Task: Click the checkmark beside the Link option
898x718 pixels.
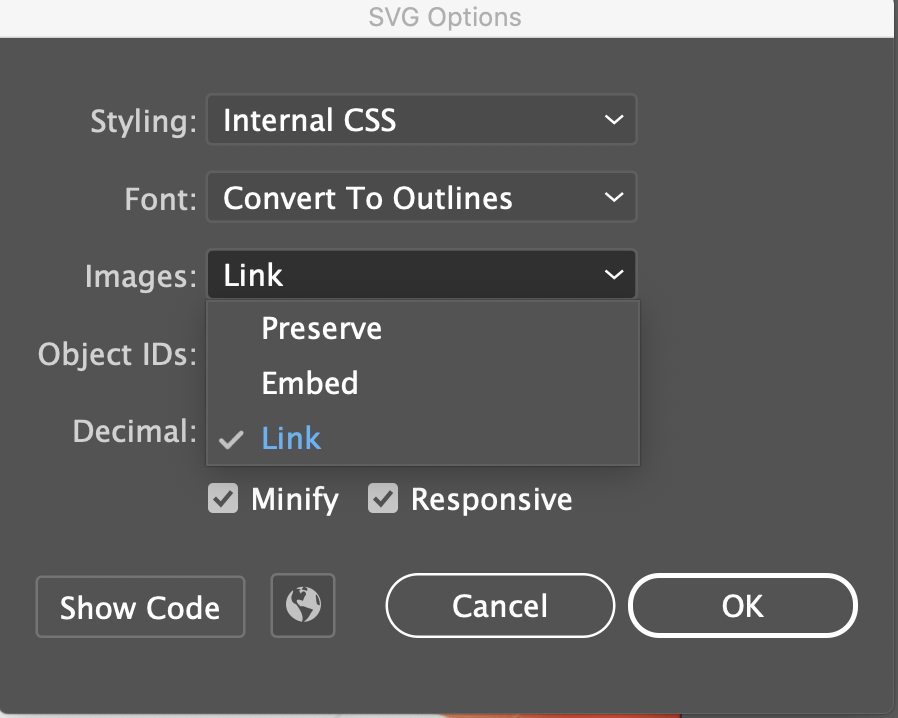Action: click(x=232, y=437)
